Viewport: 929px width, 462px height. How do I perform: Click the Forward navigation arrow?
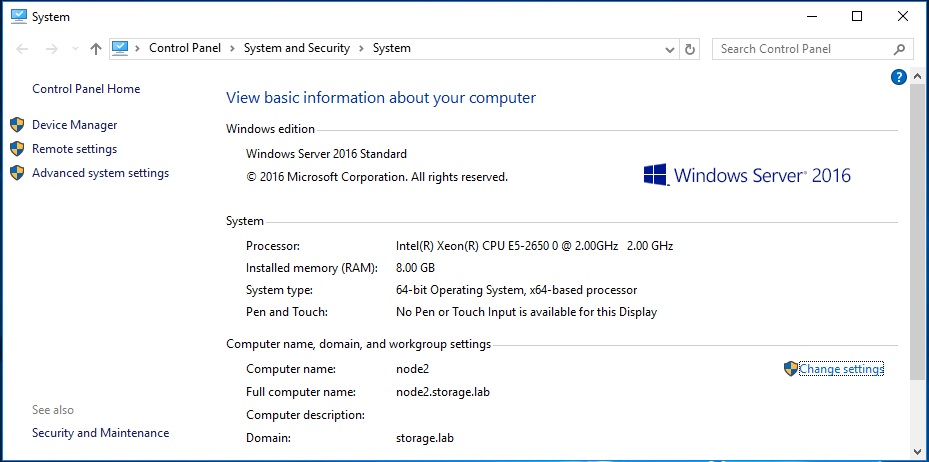(x=52, y=49)
